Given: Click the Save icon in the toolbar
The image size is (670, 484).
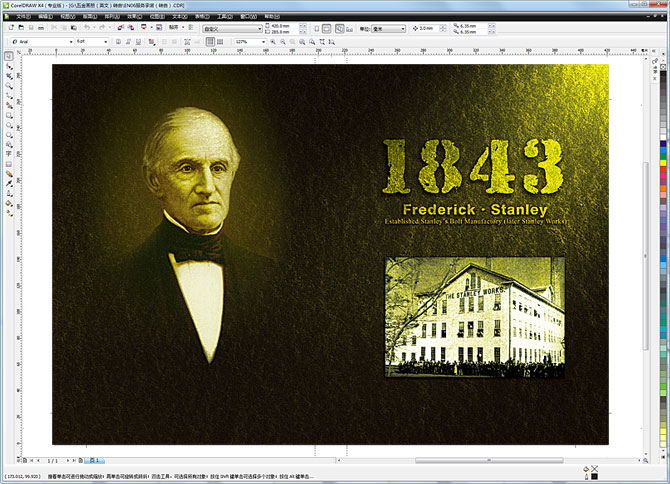Looking at the screenshot, I should [30, 28].
